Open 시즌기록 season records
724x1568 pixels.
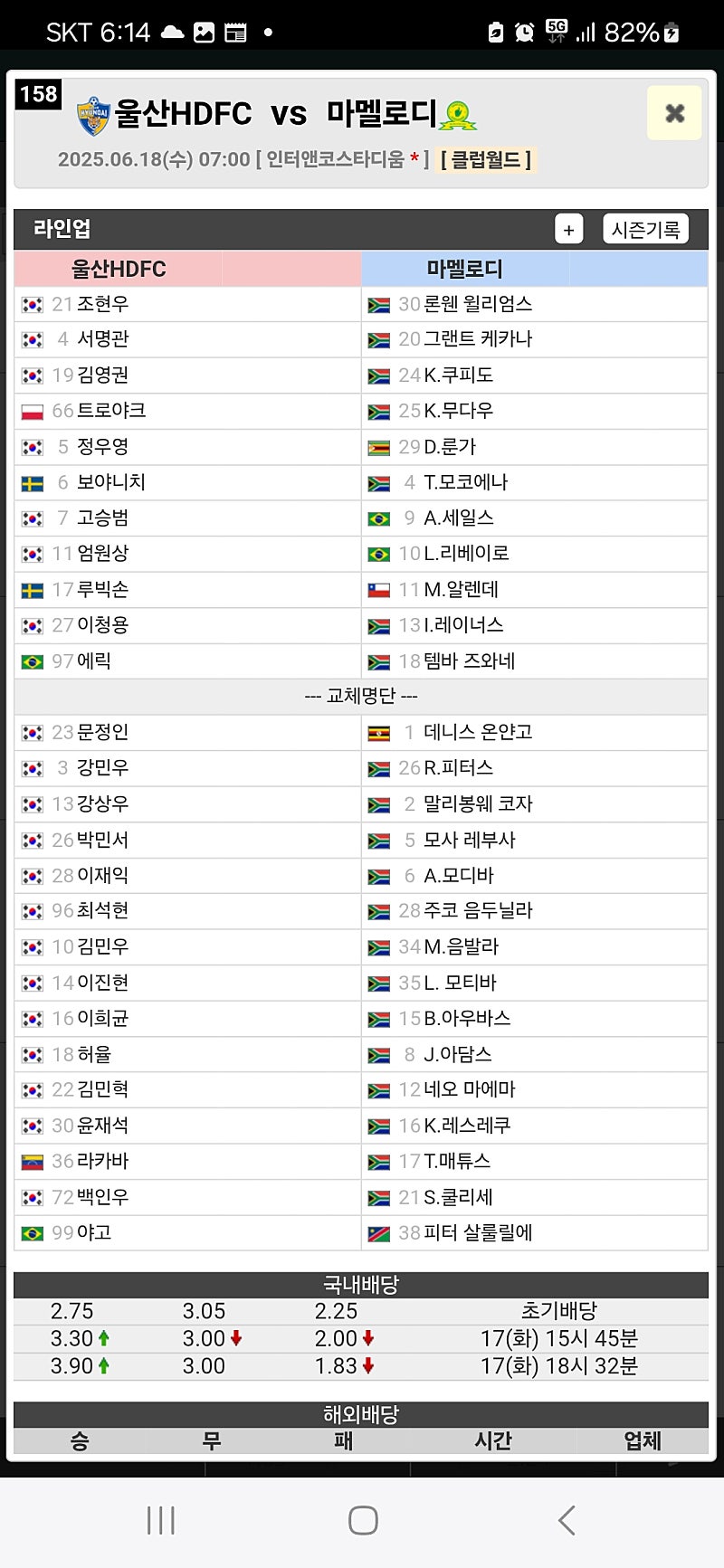click(645, 230)
